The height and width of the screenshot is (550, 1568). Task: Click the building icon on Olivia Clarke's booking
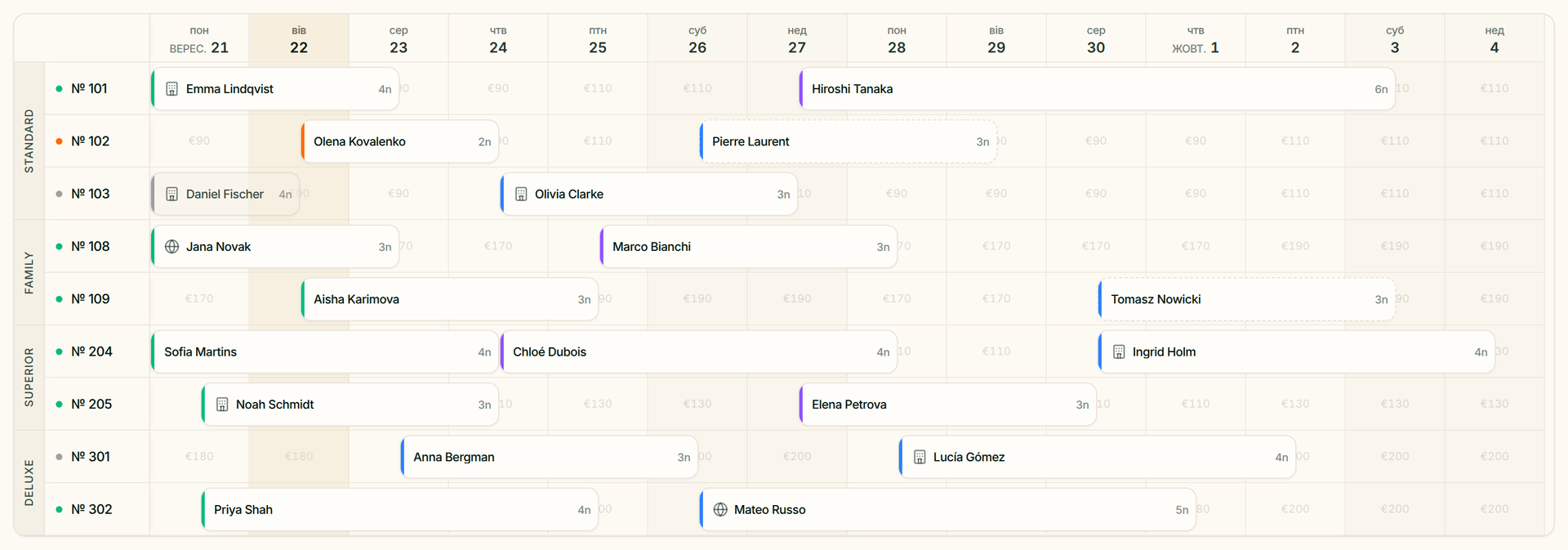point(521,195)
